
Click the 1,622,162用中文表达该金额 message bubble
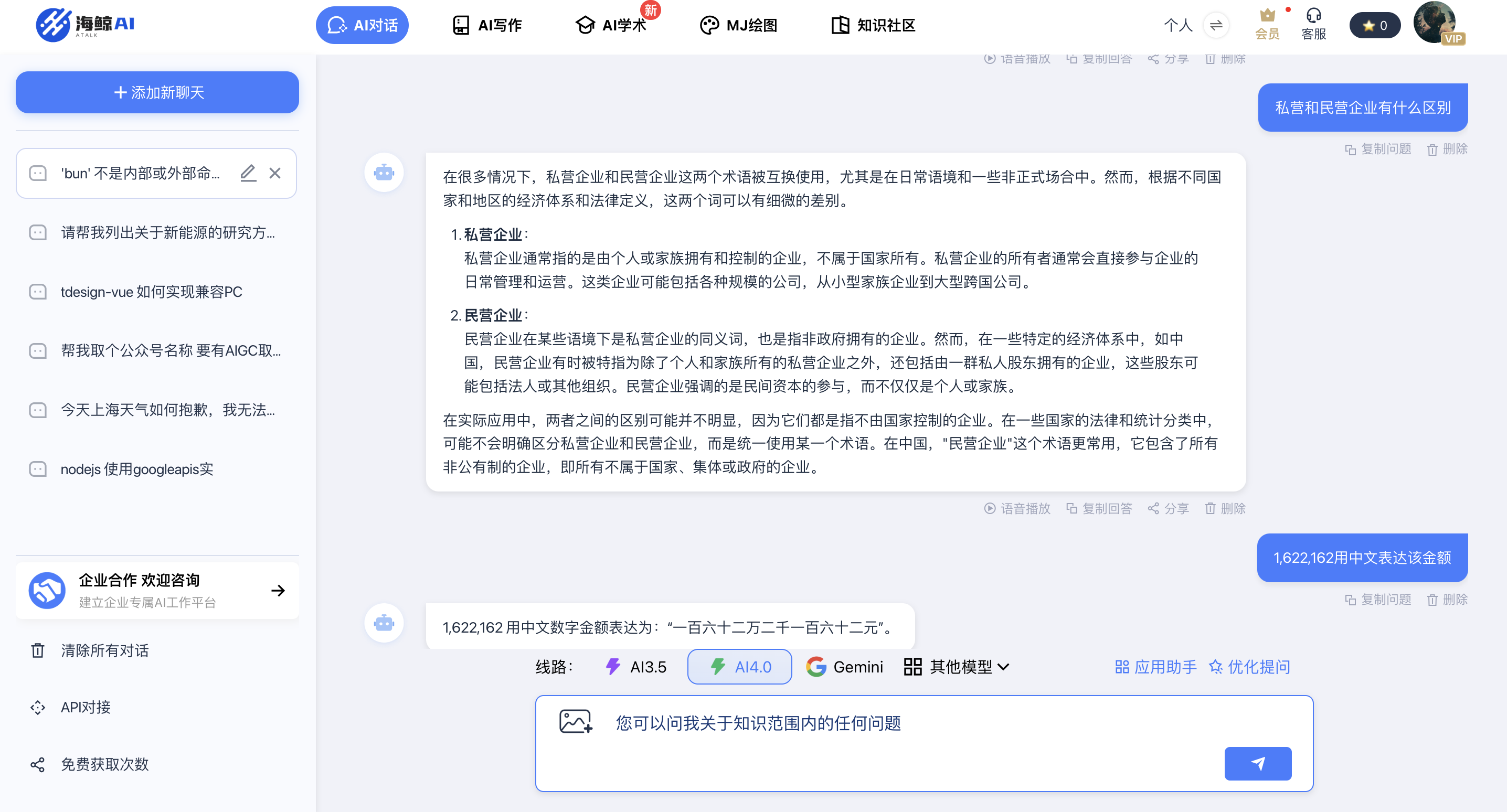[1363, 558]
